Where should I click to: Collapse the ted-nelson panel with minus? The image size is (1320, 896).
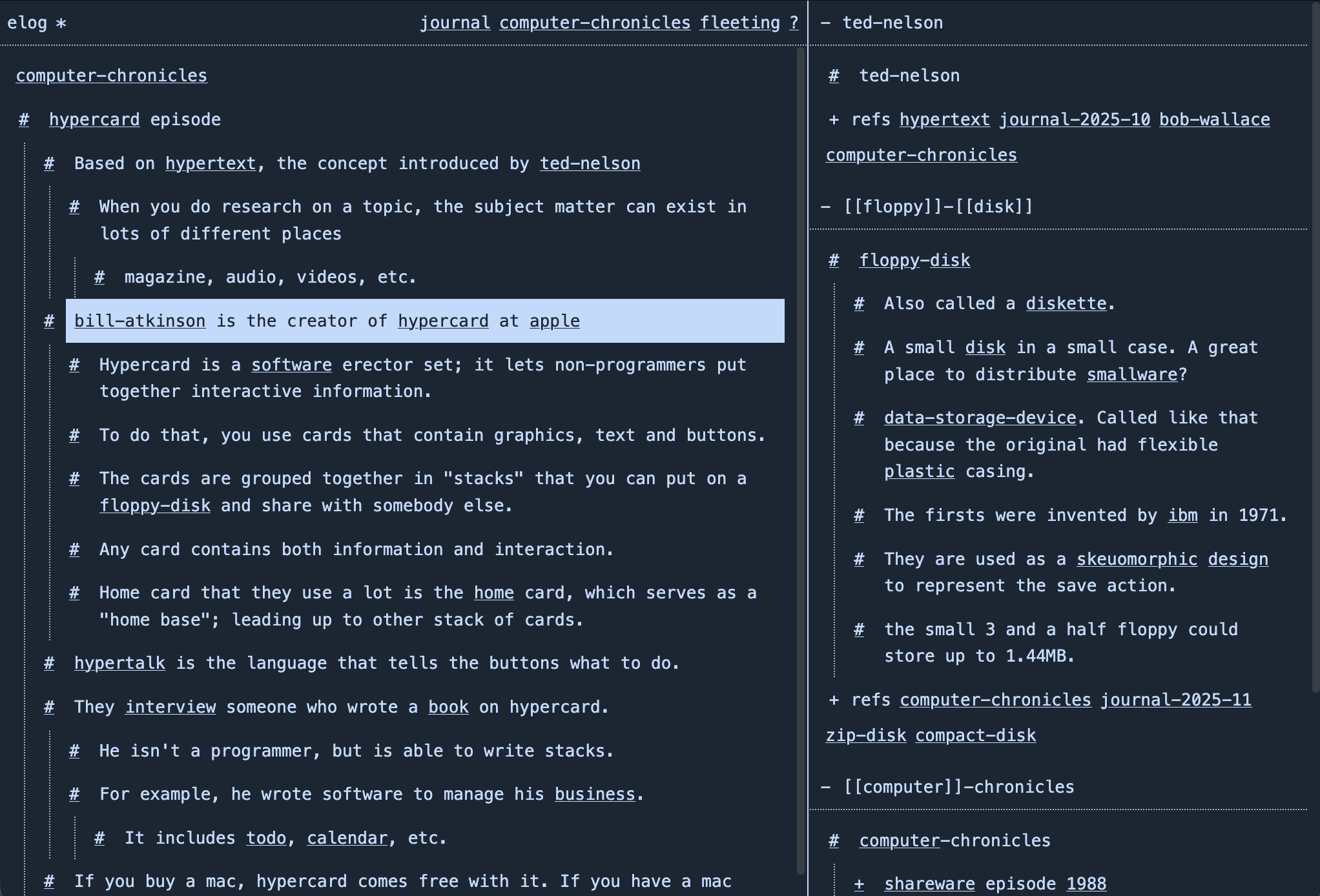(x=825, y=23)
